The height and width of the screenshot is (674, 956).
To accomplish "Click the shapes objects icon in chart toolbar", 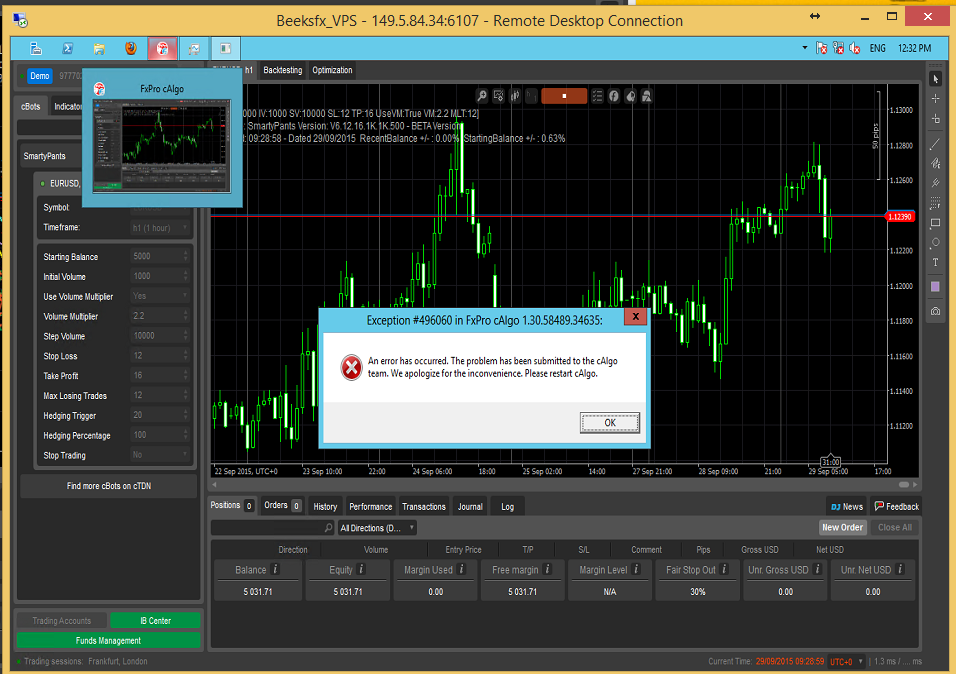I will 646,96.
